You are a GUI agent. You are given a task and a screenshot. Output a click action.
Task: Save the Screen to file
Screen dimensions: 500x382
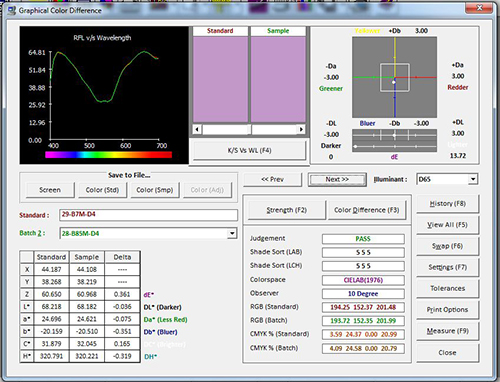[50, 190]
